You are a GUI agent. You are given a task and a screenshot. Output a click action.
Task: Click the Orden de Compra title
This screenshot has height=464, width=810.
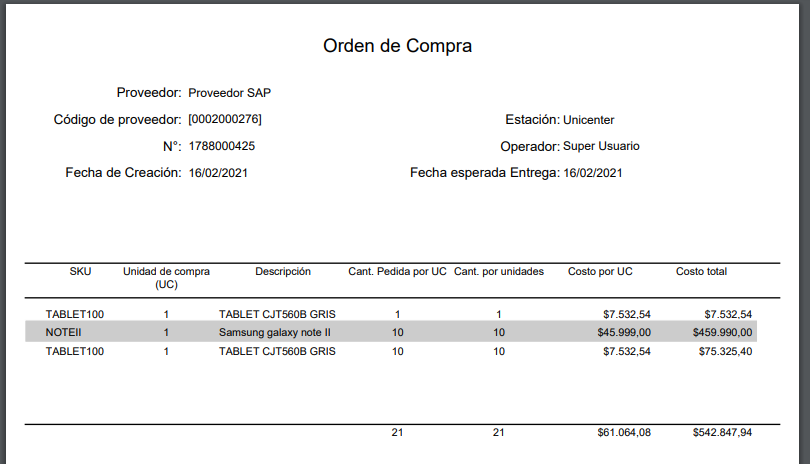(x=397, y=46)
